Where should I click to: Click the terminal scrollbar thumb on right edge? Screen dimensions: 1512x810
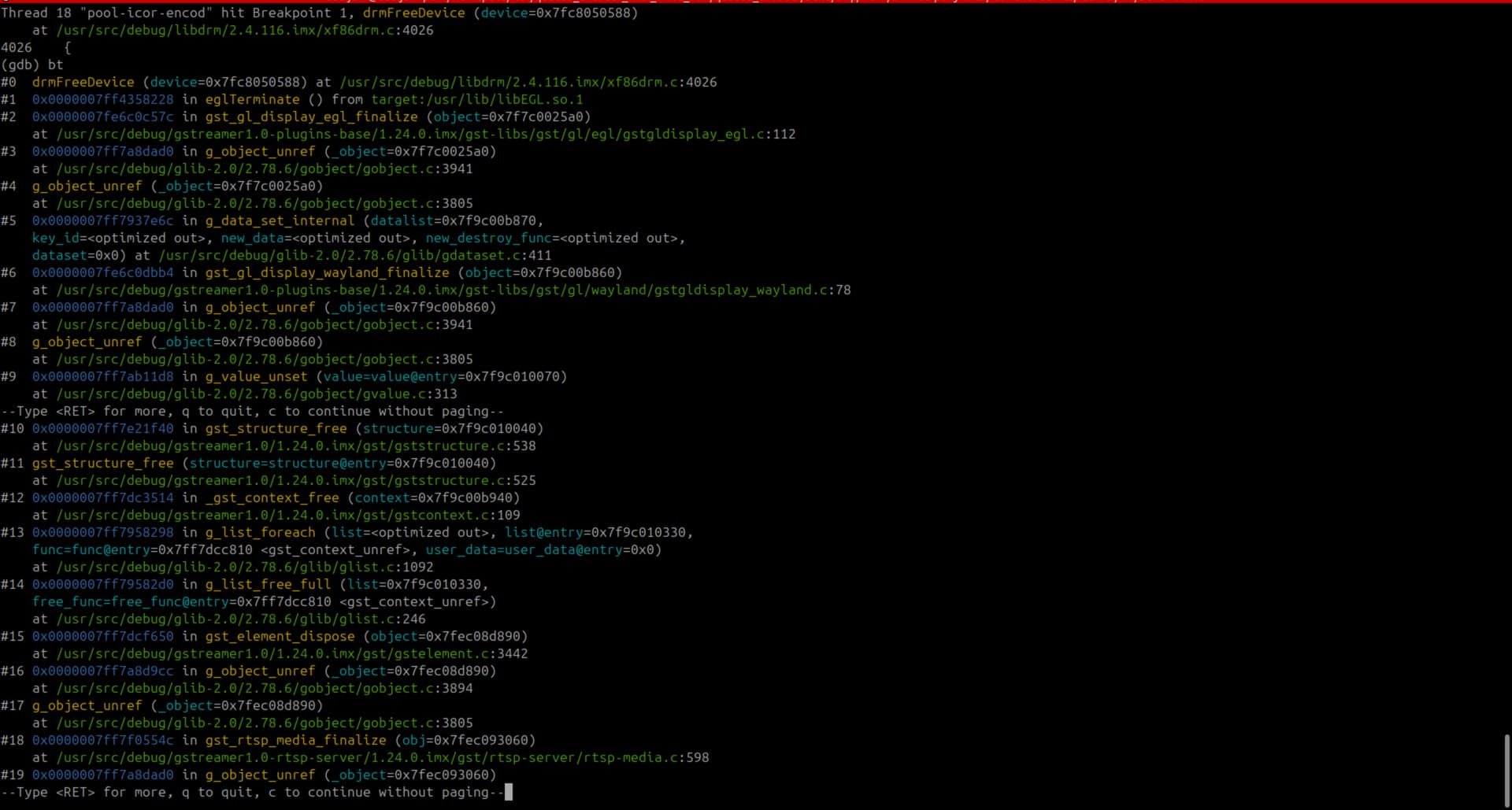point(1506,770)
